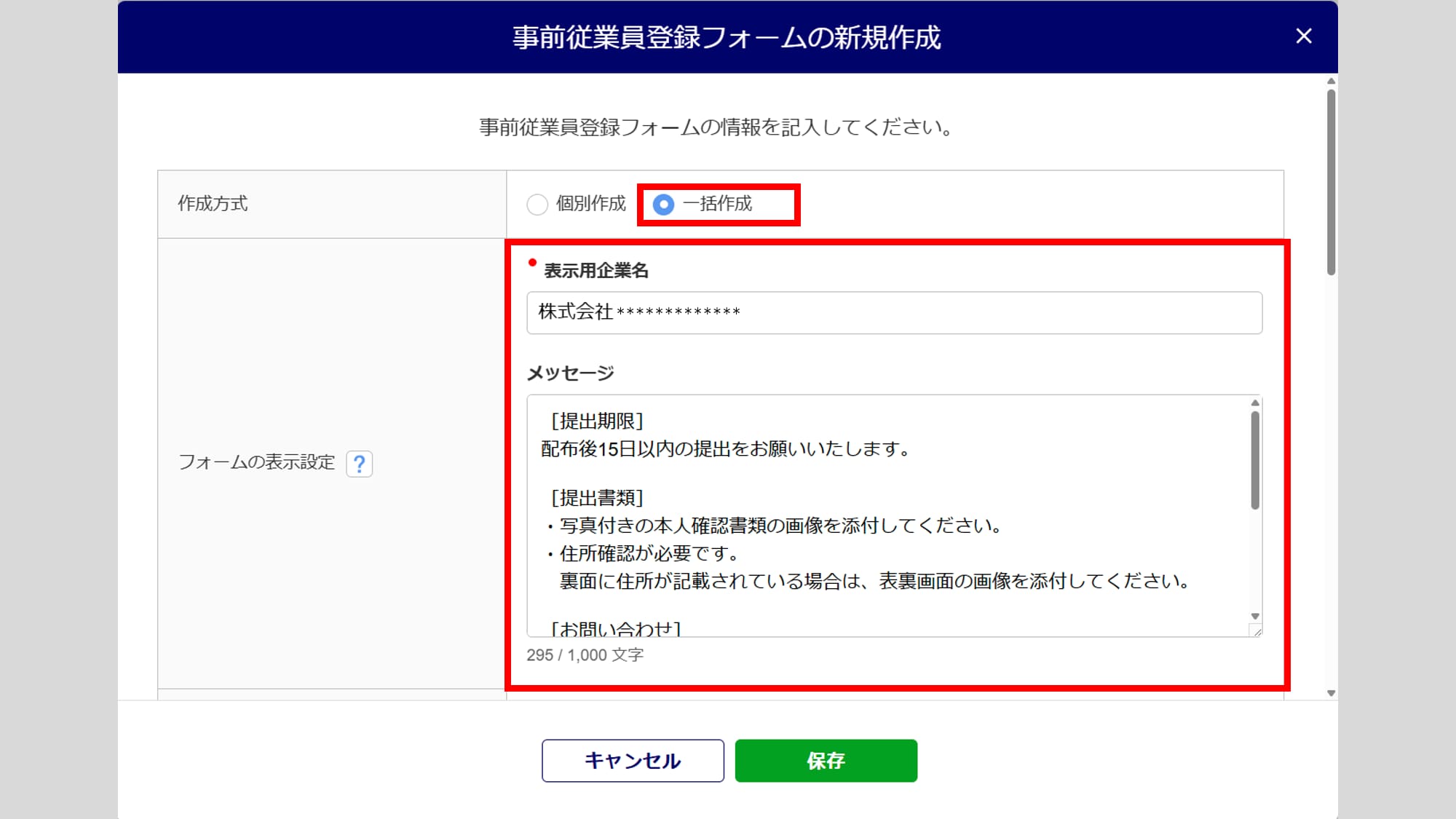This screenshot has width=1456, height=819.
Task: Click the message textarea resize handle
Action: (1256, 631)
